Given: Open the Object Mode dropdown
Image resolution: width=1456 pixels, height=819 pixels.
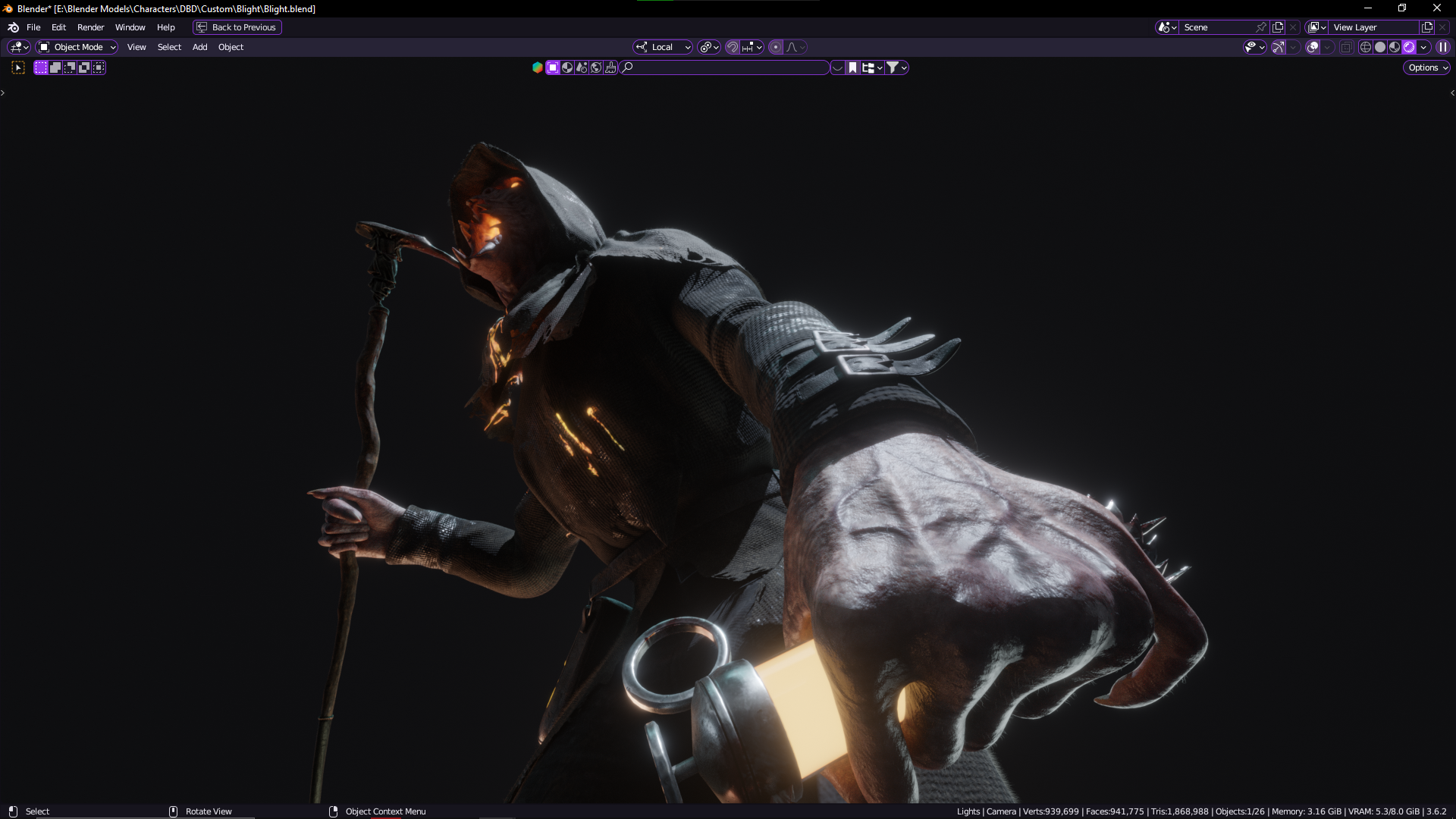Looking at the screenshot, I should tap(77, 47).
